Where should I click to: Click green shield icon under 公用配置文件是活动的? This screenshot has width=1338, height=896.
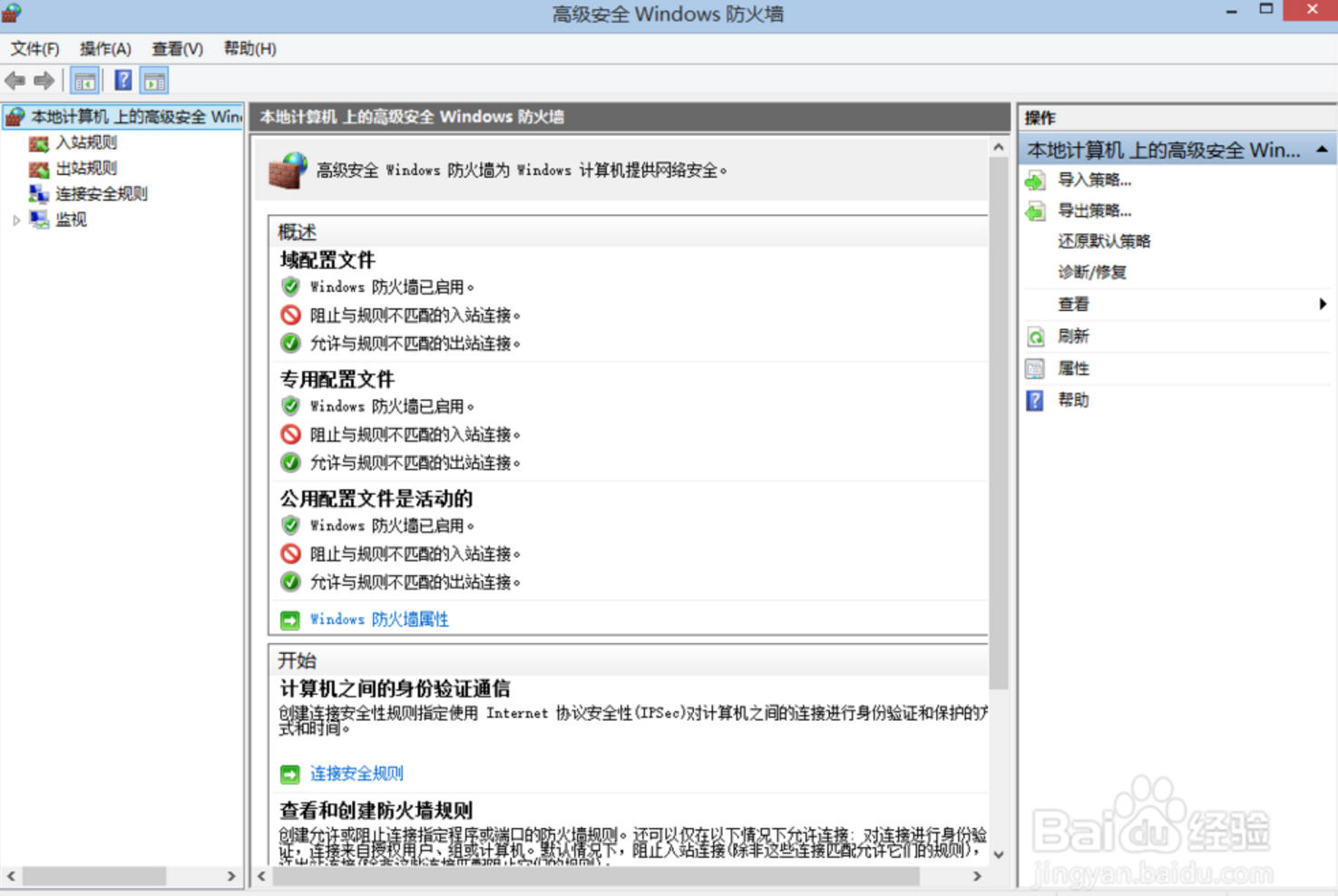pos(290,525)
